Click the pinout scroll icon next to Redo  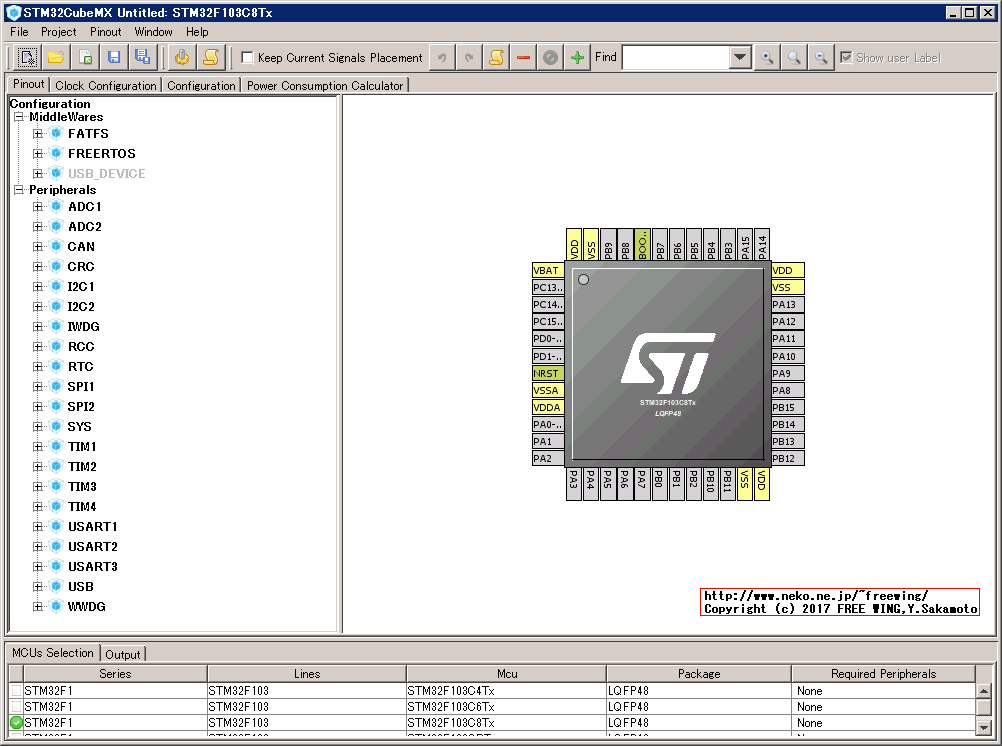click(496, 58)
